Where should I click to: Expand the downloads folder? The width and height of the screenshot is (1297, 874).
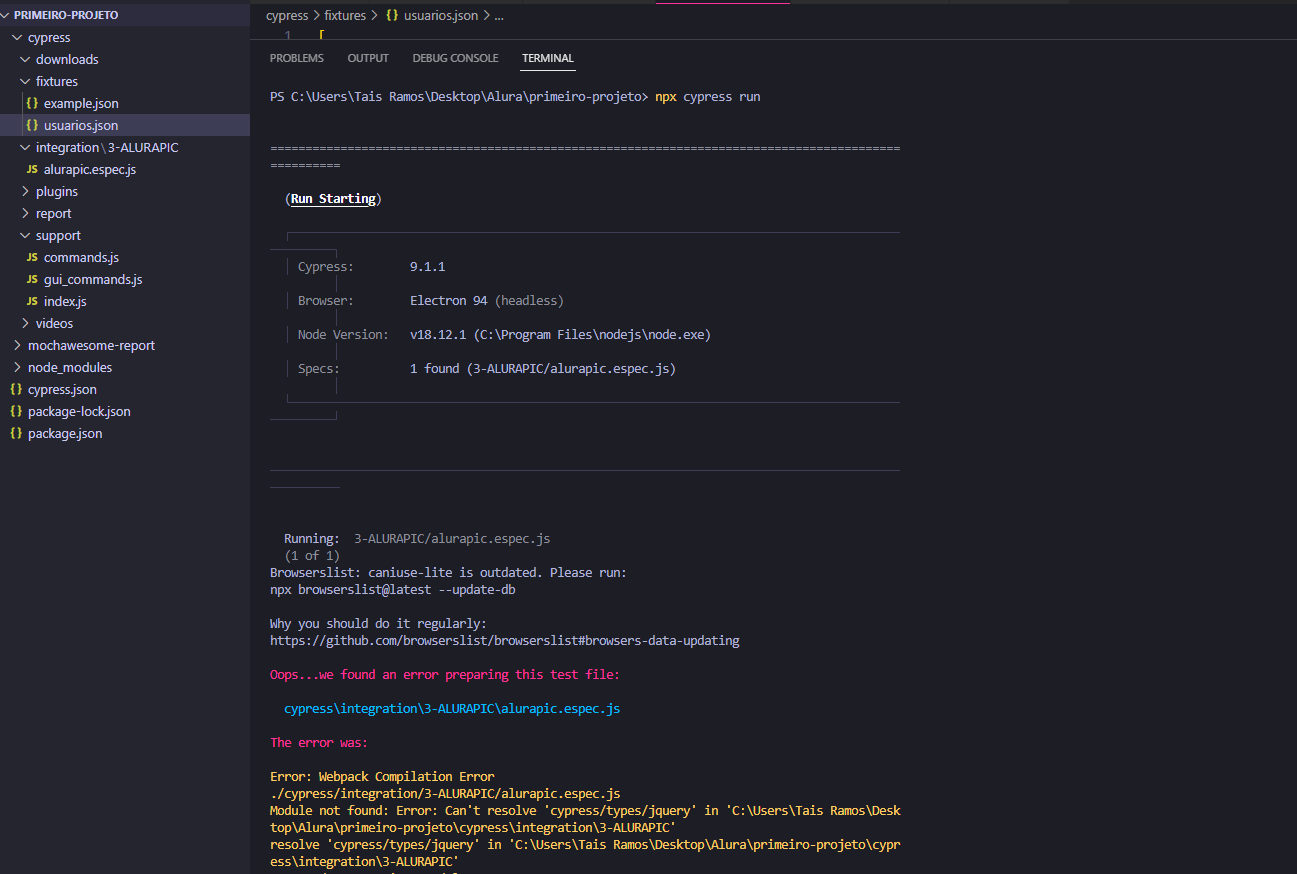26,60
